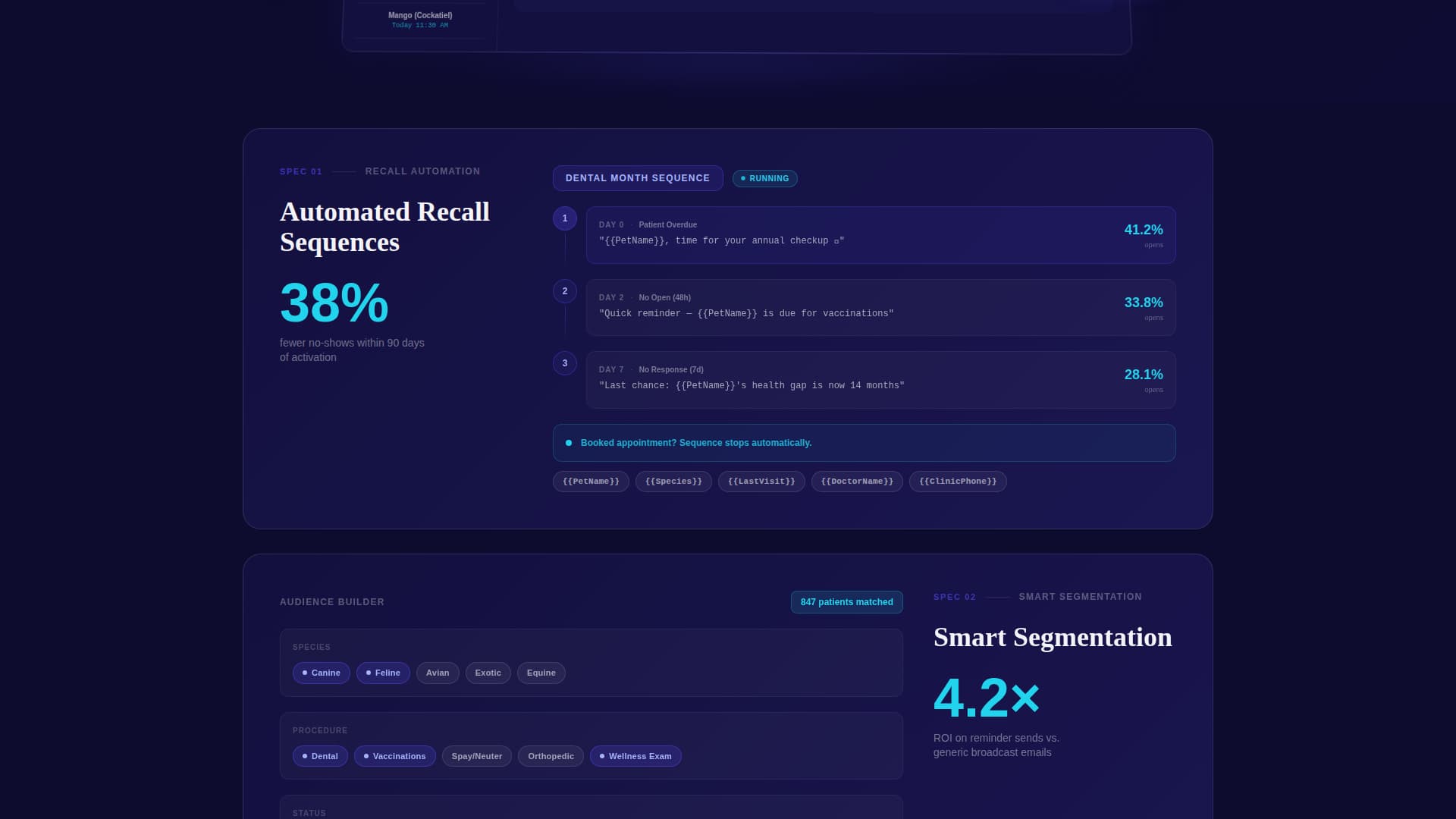The width and height of the screenshot is (1456, 819).
Task: Click the SPEC 02 label
Action: coord(955,597)
